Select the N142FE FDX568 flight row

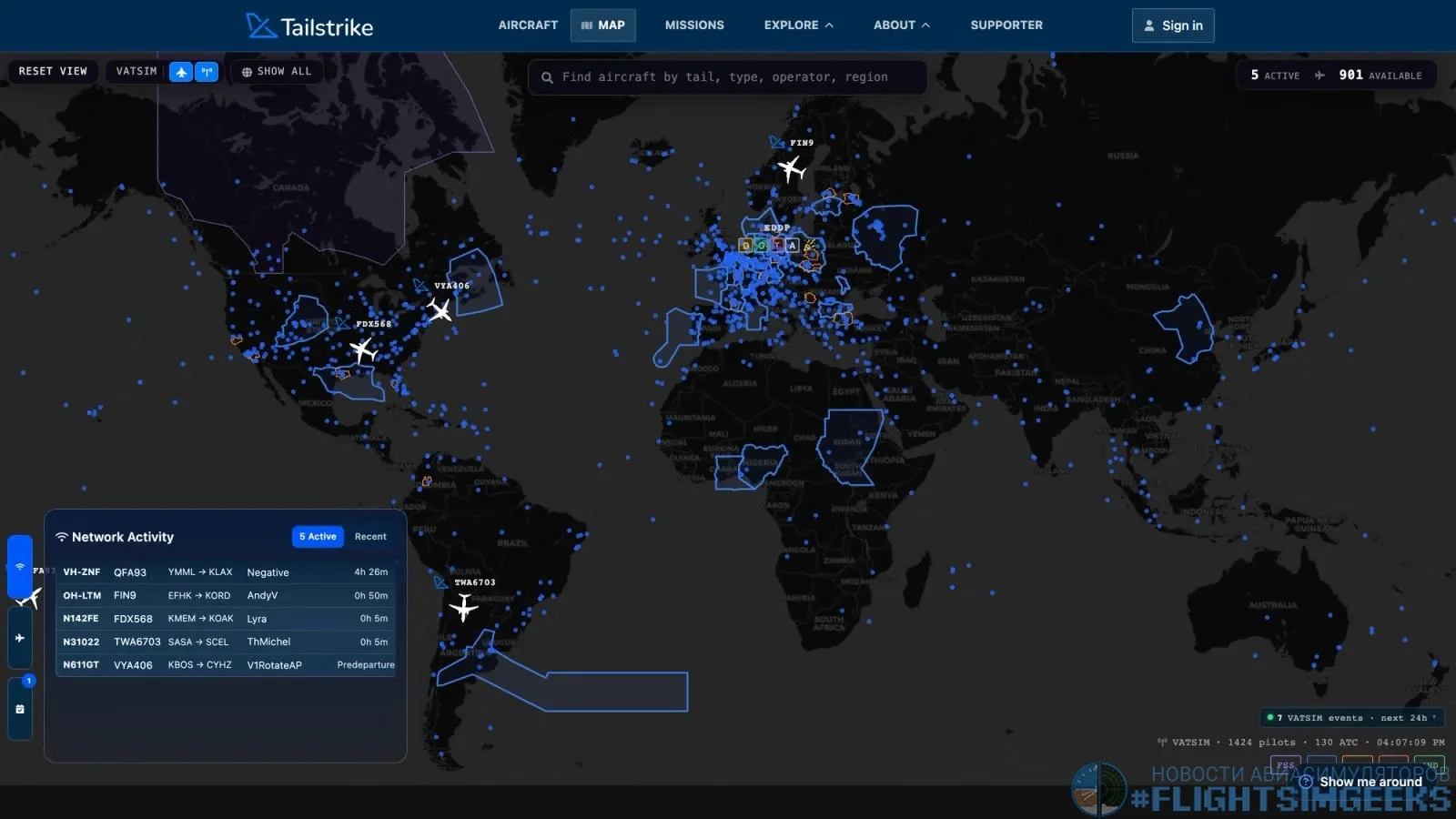[x=225, y=619]
